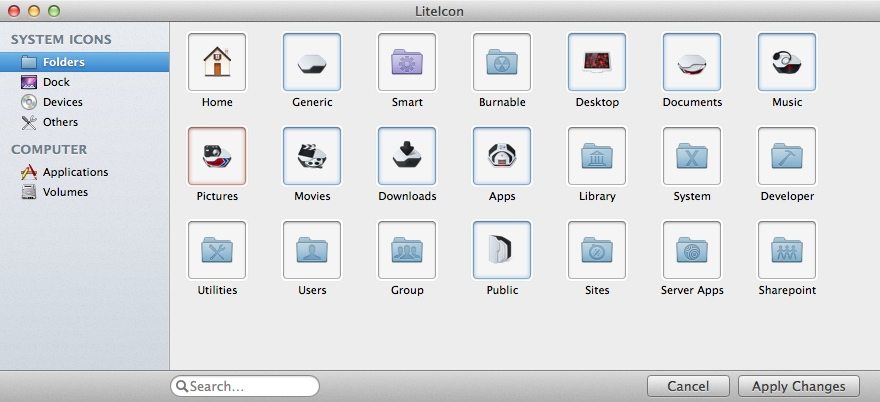
Task: Select the Public folder icon well
Action: [x=502, y=250]
